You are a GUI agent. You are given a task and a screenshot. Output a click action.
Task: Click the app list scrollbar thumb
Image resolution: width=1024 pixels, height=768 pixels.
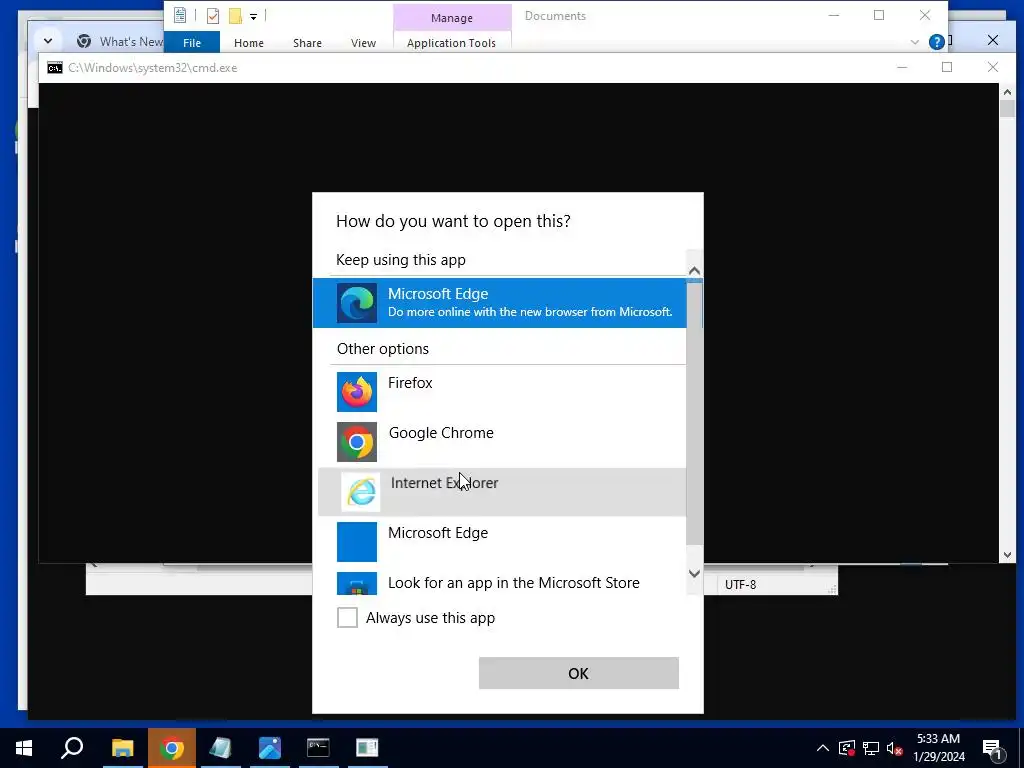point(695,411)
